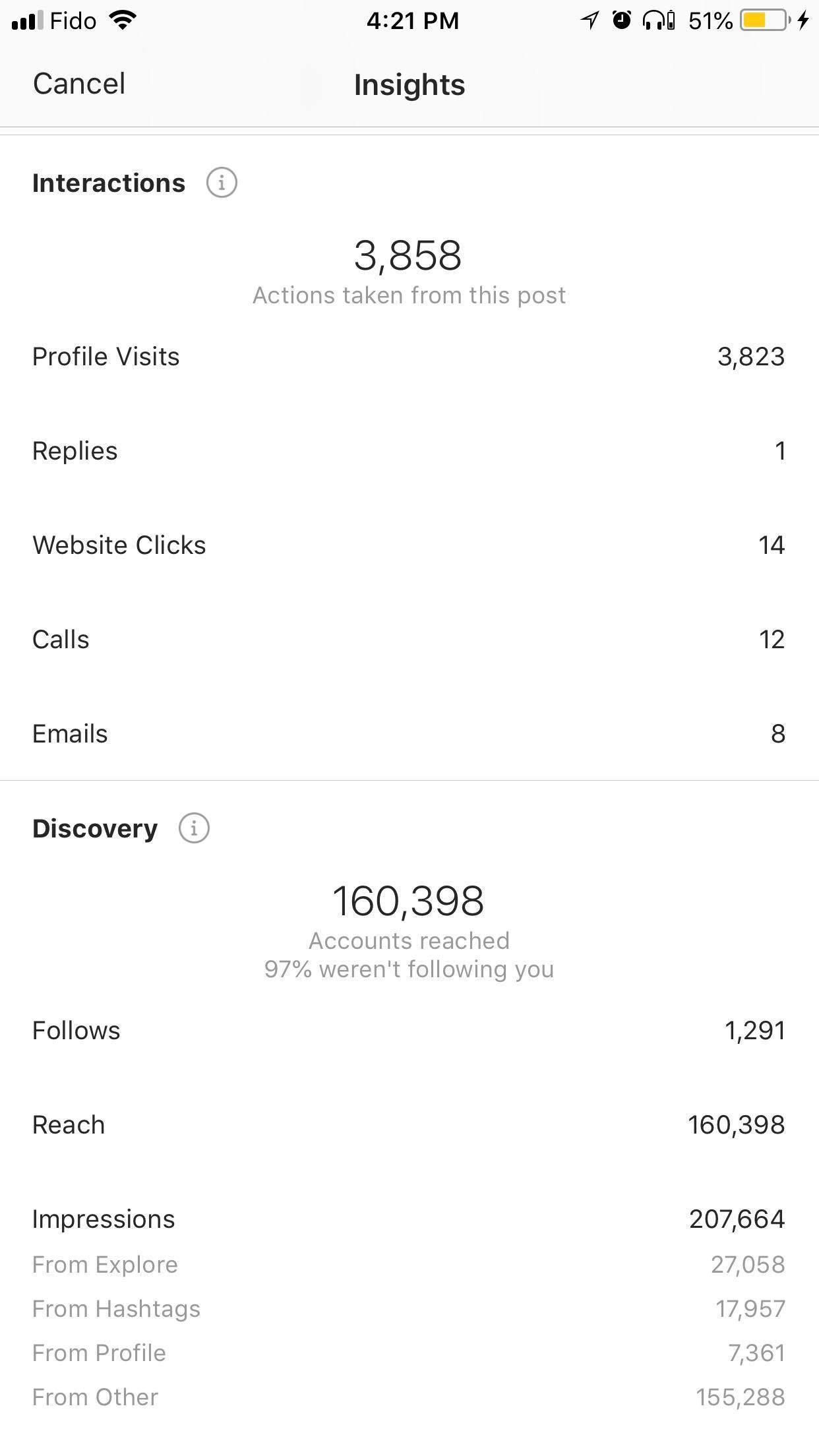Tap the Interactions info icon
Image resolution: width=819 pixels, height=1456 pixels.
click(222, 183)
